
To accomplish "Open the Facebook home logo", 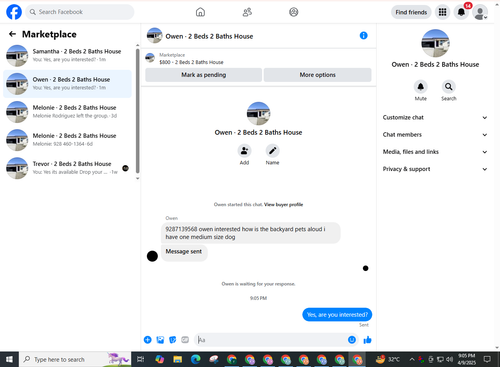I will click(x=14, y=12).
